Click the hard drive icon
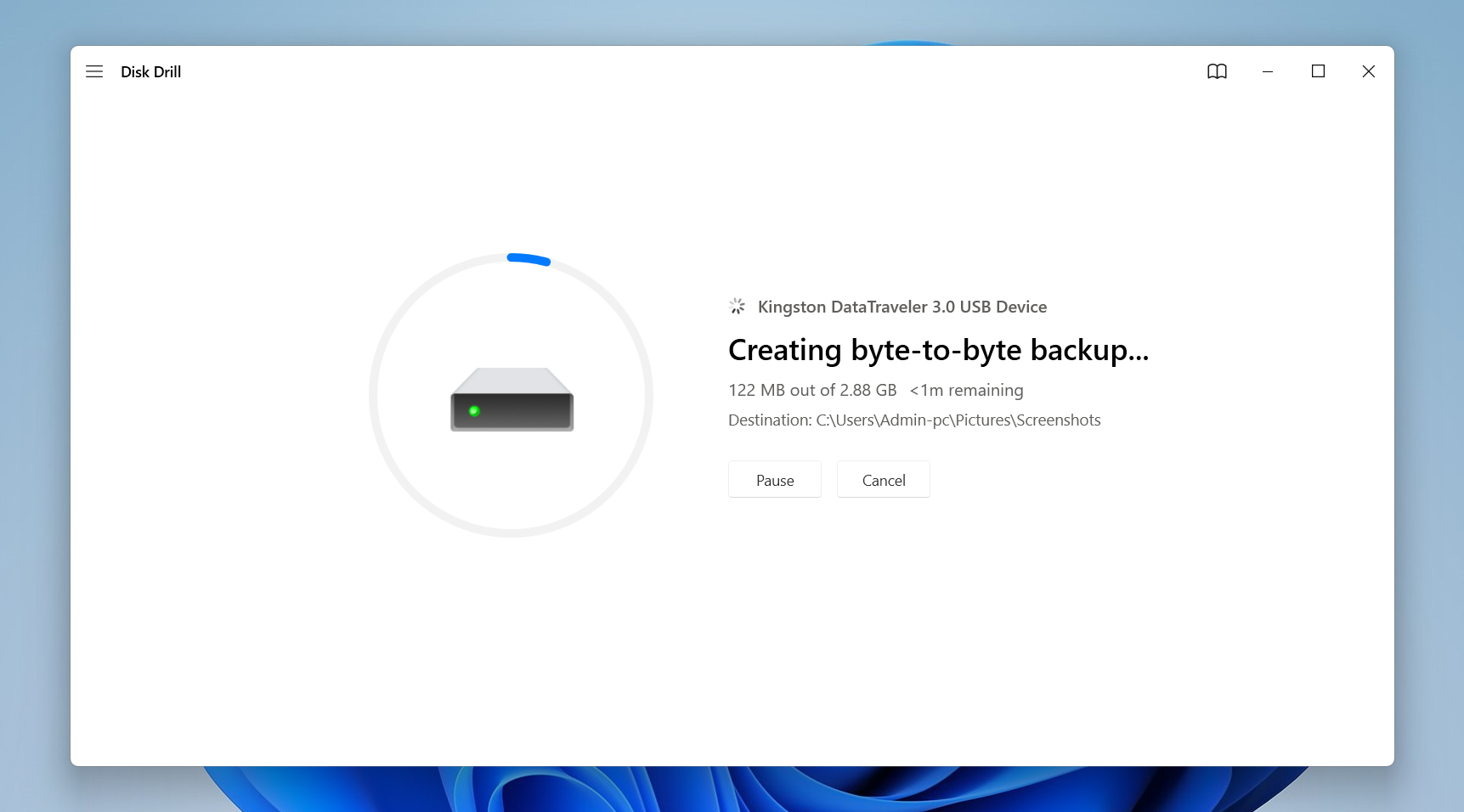The height and width of the screenshot is (812, 1464). pyautogui.click(x=512, y=399)
